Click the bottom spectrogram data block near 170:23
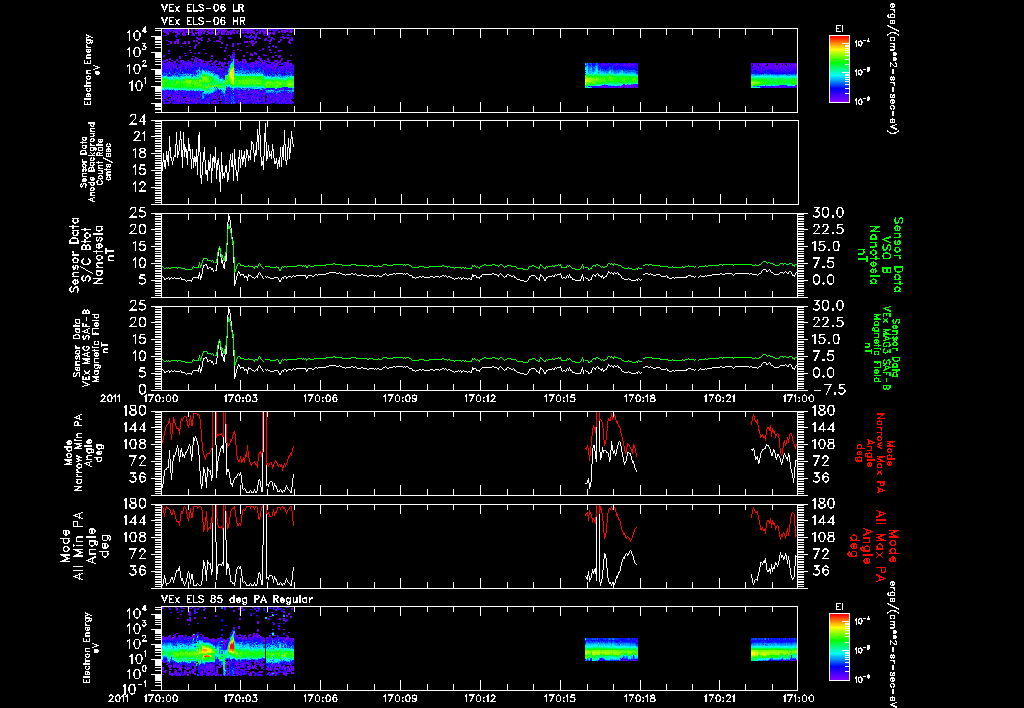This screenshot has height=708, width=1024. pyautogui.click(x=774, y=649)
